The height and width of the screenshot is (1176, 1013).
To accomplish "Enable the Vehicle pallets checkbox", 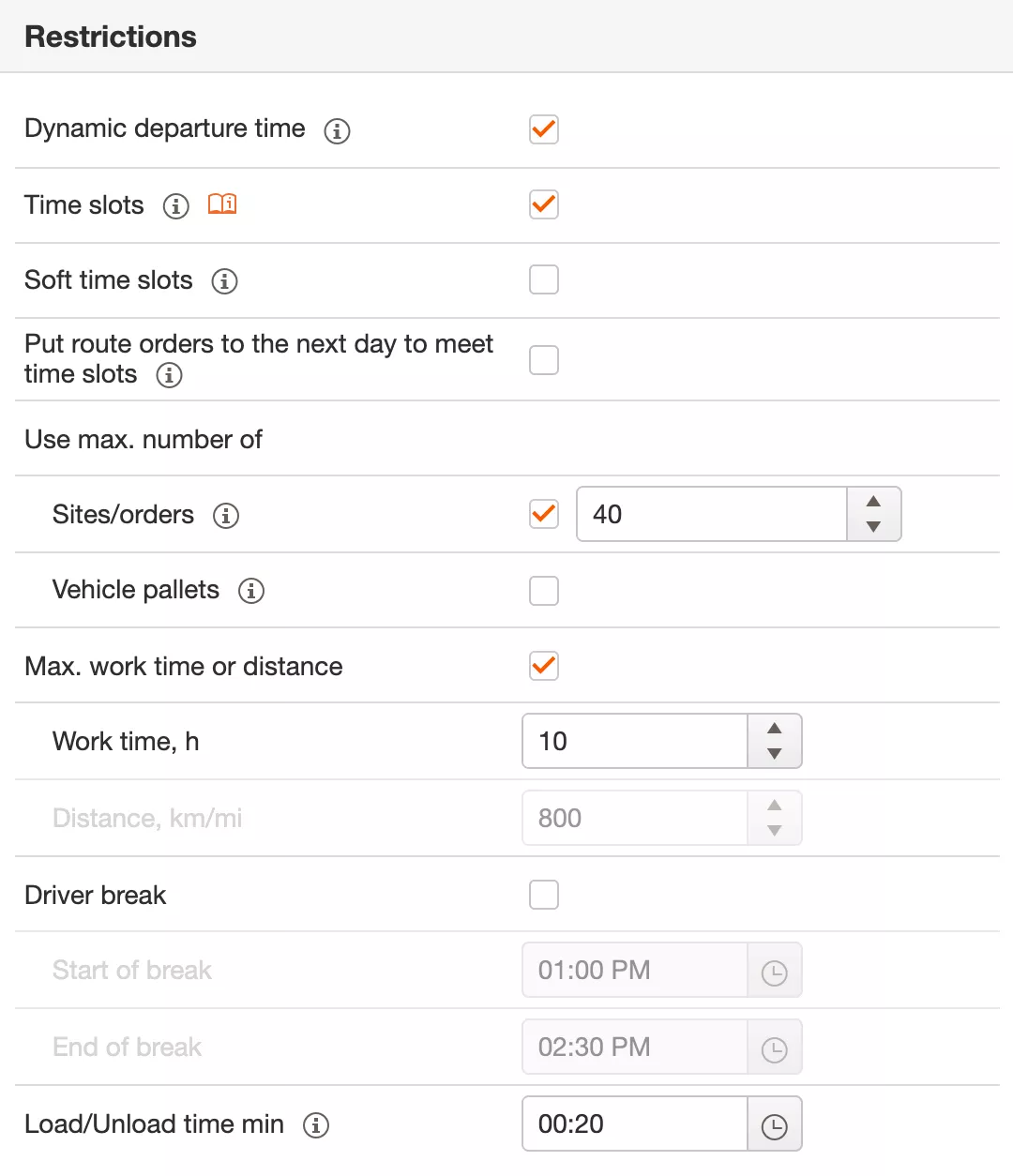I will coord(544,591).
